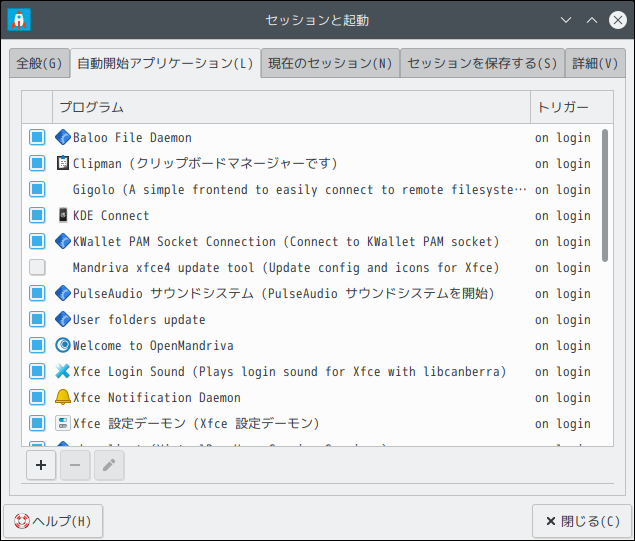
Task: Click the Clipman clipboard manager icon
Action: (63, 163)
